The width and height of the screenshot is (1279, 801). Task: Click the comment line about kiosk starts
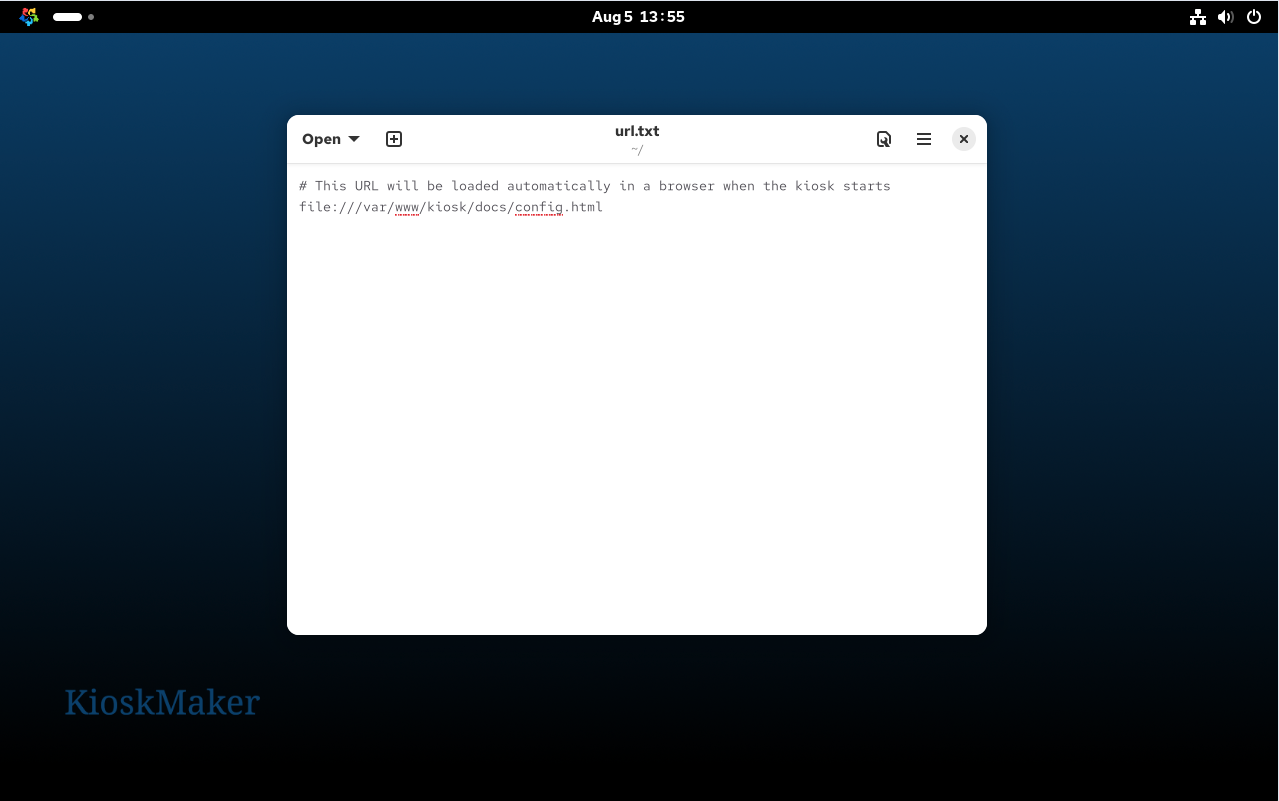(x=595, y=186)
